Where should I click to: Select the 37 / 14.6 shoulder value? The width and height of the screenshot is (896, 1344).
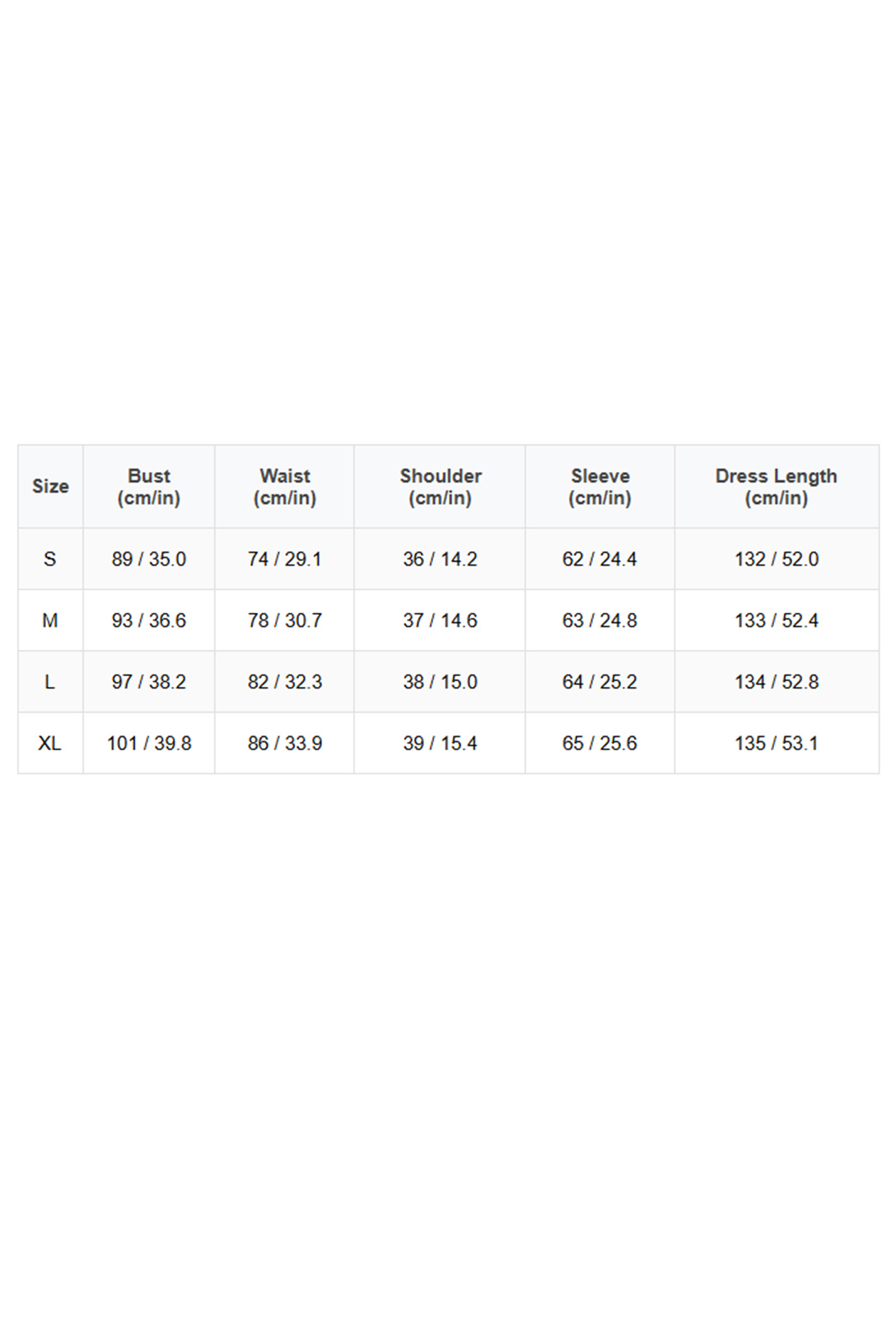click(441, 621)
